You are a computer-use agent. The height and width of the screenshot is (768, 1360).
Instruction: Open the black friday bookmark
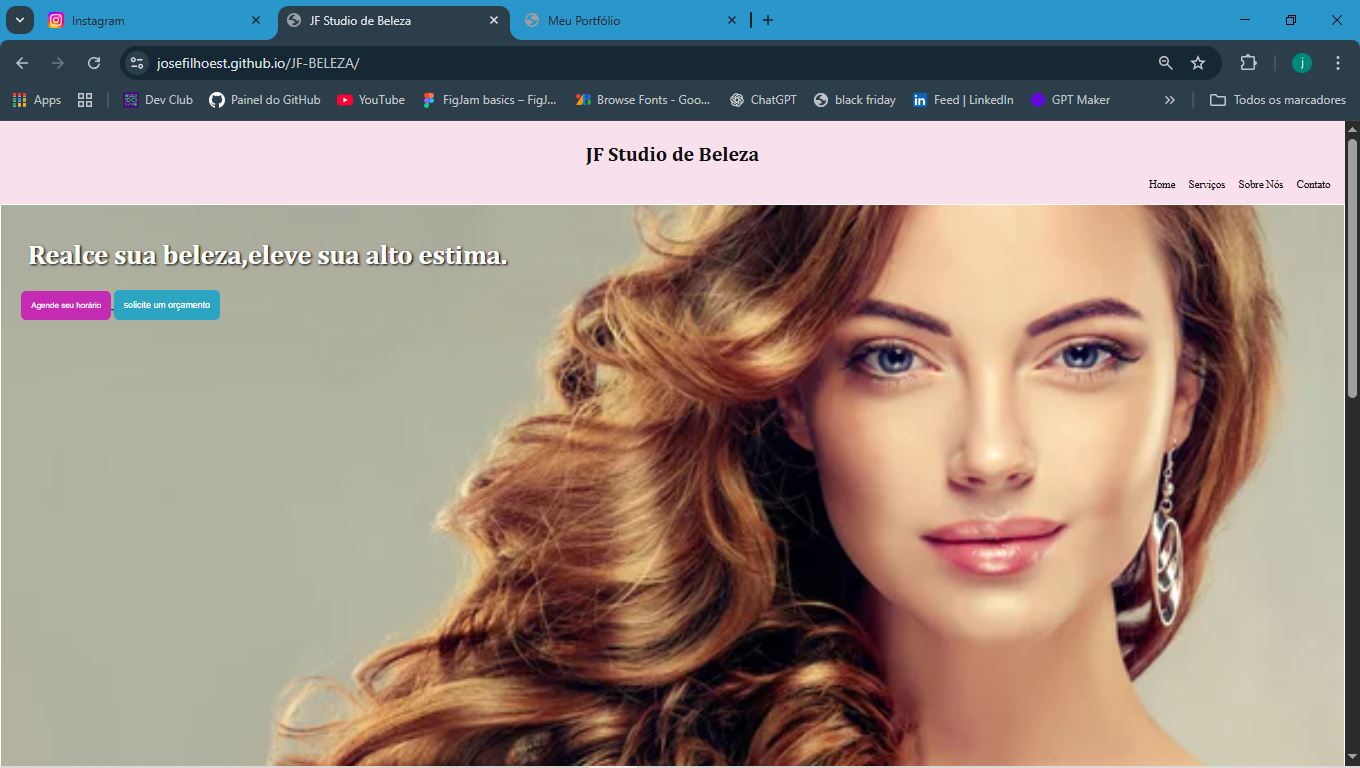coord(855,100)
